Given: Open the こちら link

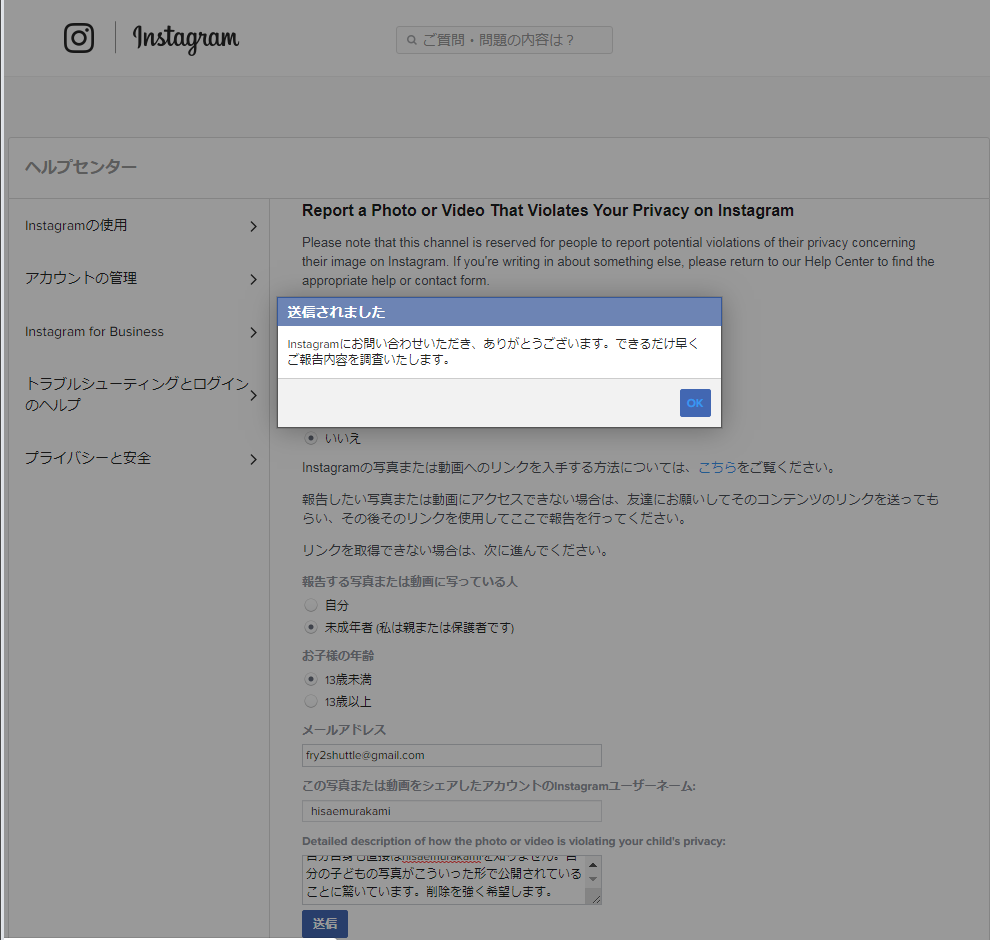Looking at the screenshot, I should (x=717, y=468).
